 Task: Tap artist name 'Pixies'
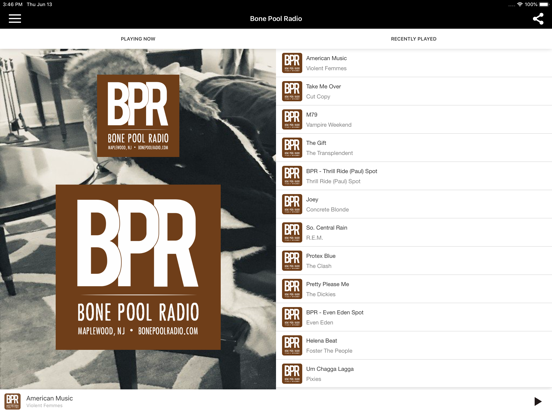click(313, 379)
